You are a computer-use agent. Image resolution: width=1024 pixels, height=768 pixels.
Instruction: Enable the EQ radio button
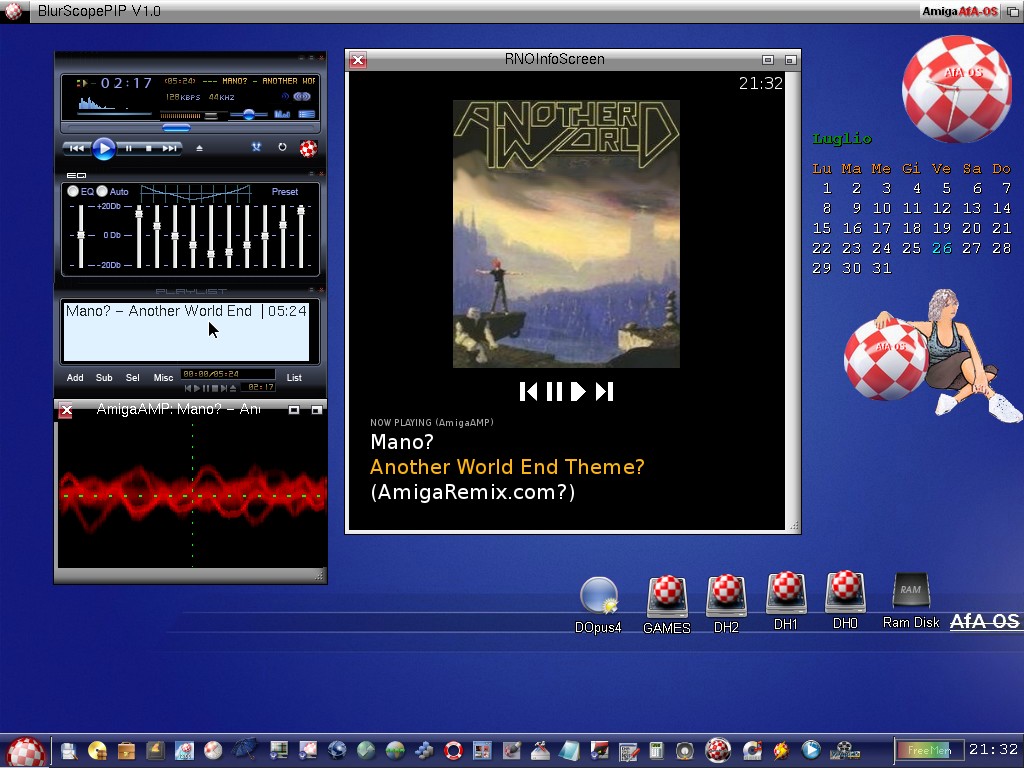73,191
